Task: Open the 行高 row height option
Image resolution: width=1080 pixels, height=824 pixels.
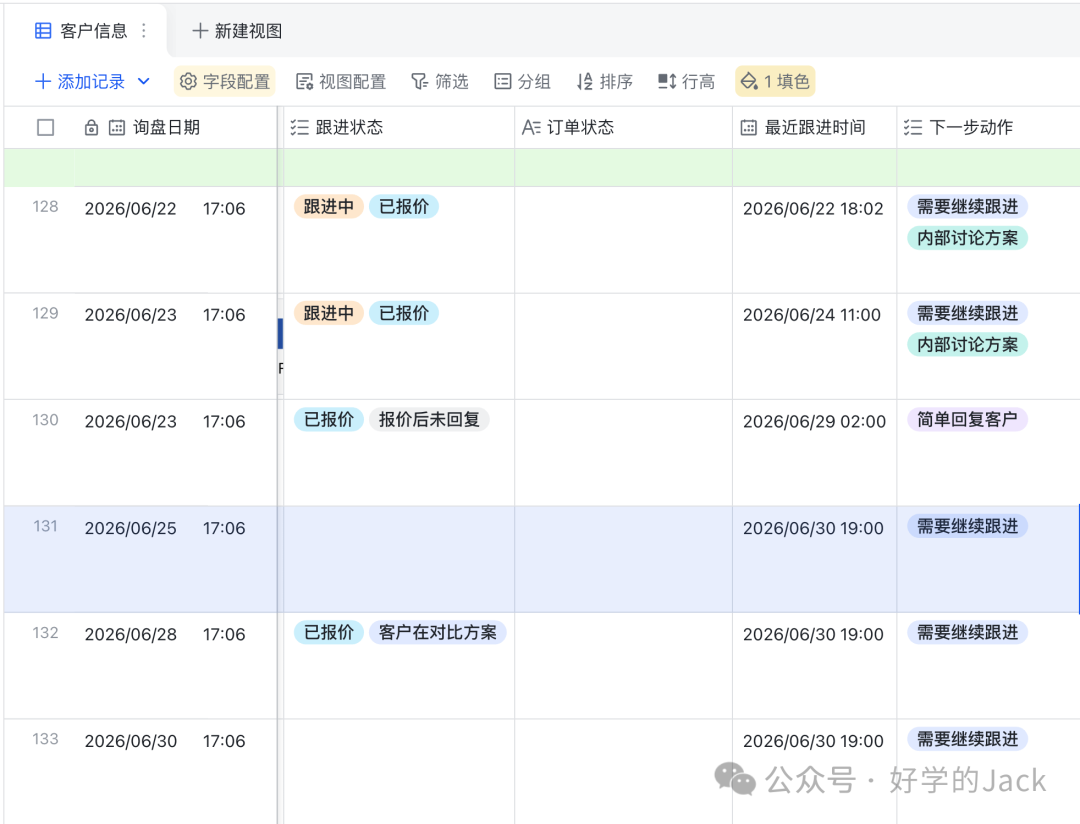Action: tap(687, 81)
